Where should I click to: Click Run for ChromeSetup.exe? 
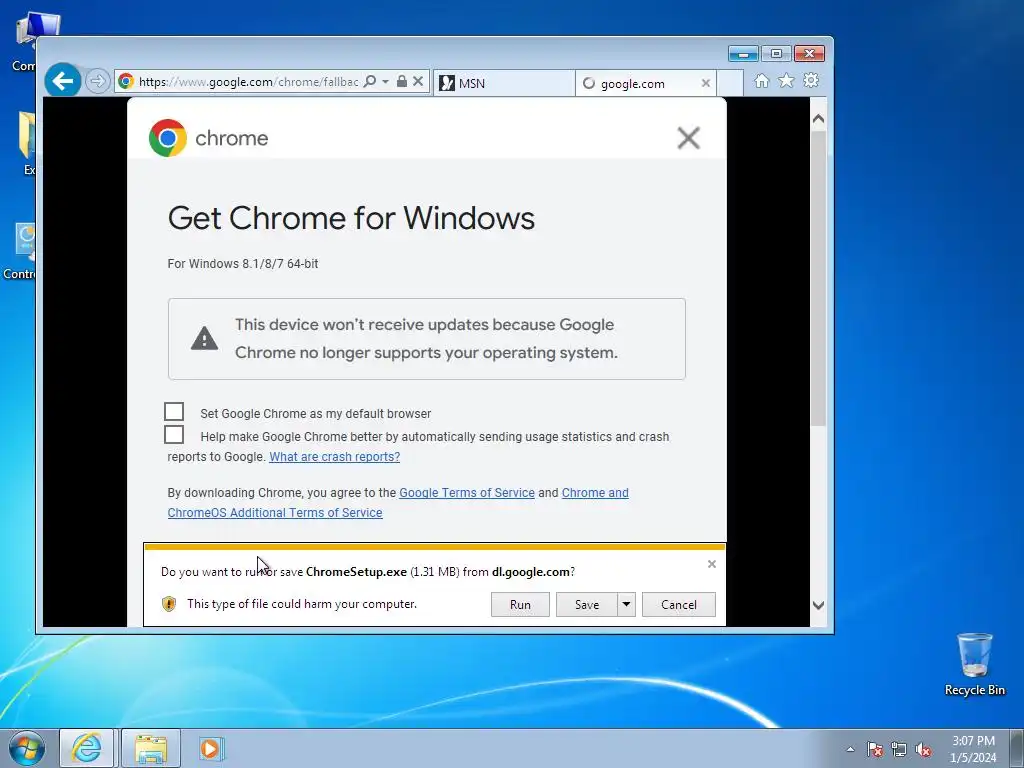click(520, 605)
